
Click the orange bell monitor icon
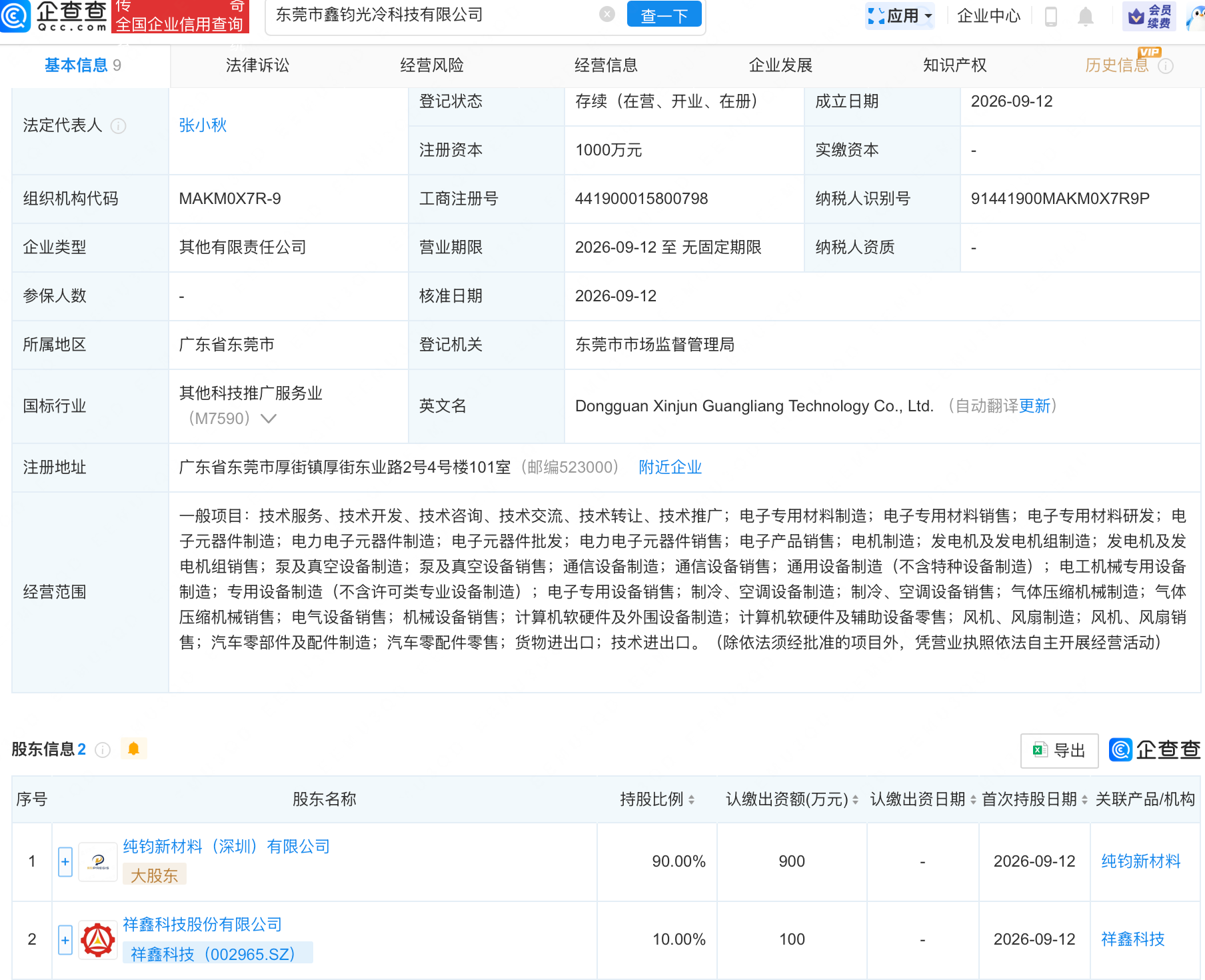133,749
